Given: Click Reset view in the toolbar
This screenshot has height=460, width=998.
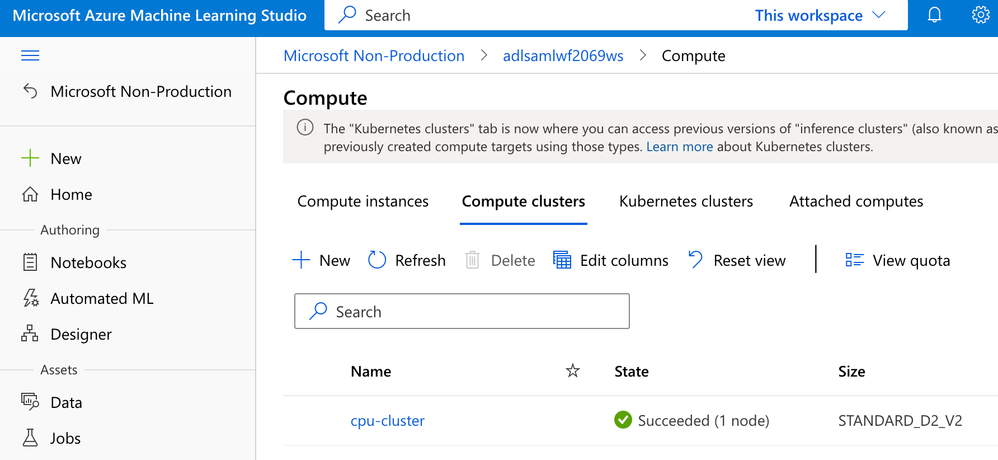Looking at the screenshot, I should pyautogui.click(x=736, y=260).
